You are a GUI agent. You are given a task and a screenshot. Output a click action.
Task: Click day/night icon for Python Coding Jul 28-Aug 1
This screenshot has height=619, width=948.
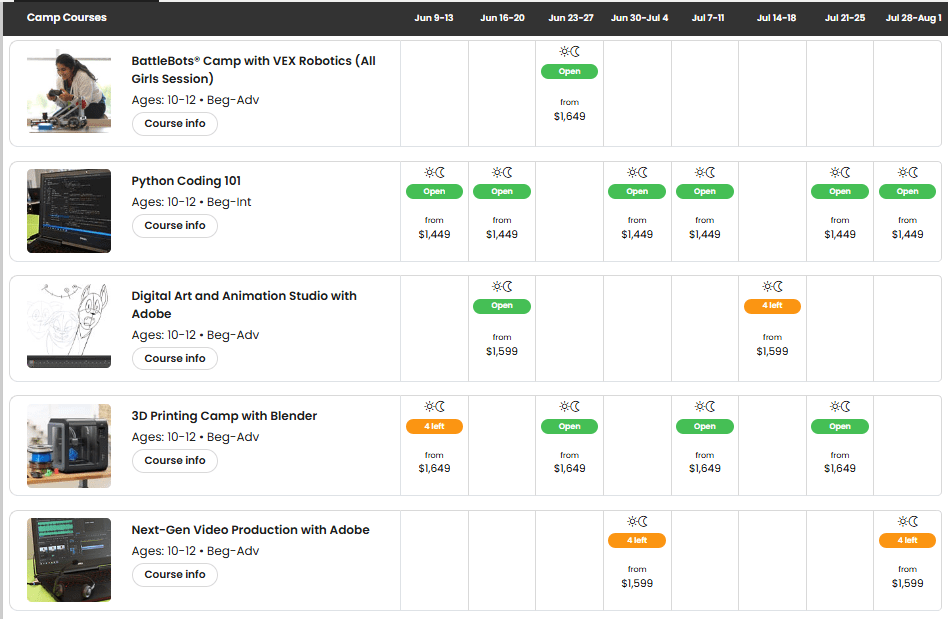click(x=907, y=173)
